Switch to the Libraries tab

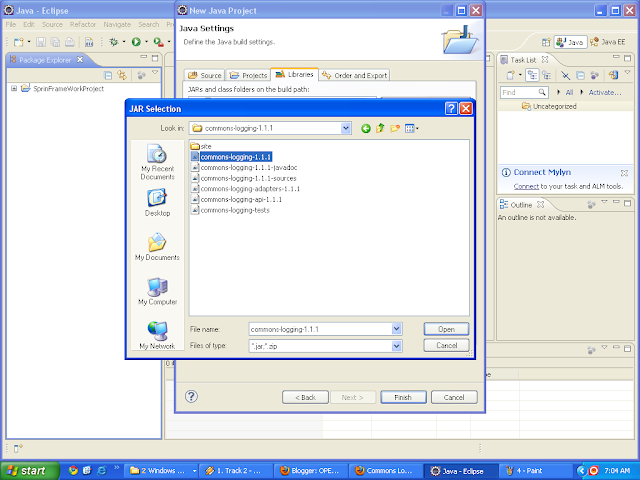tap(294, 74)
